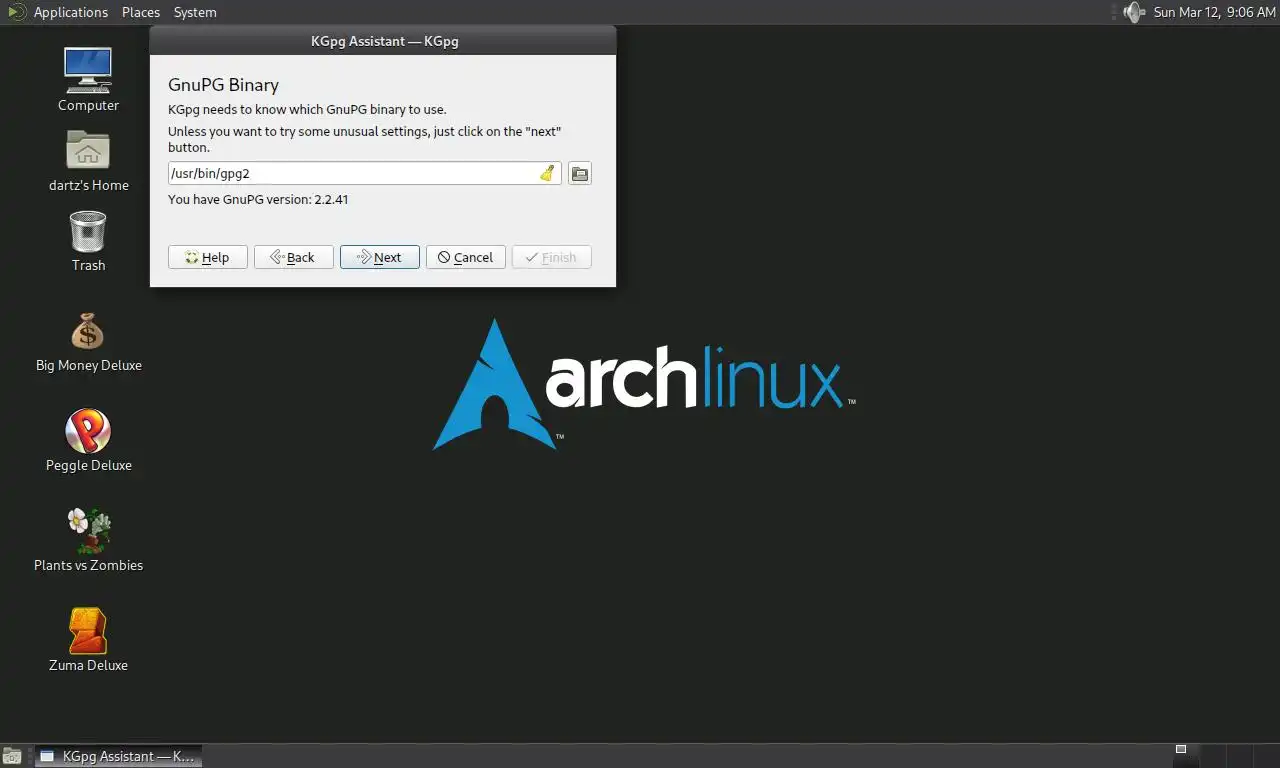Click the show desktop icon in bottom panel
Viewport: 1280px width, 768px height.
pos(12,756)
